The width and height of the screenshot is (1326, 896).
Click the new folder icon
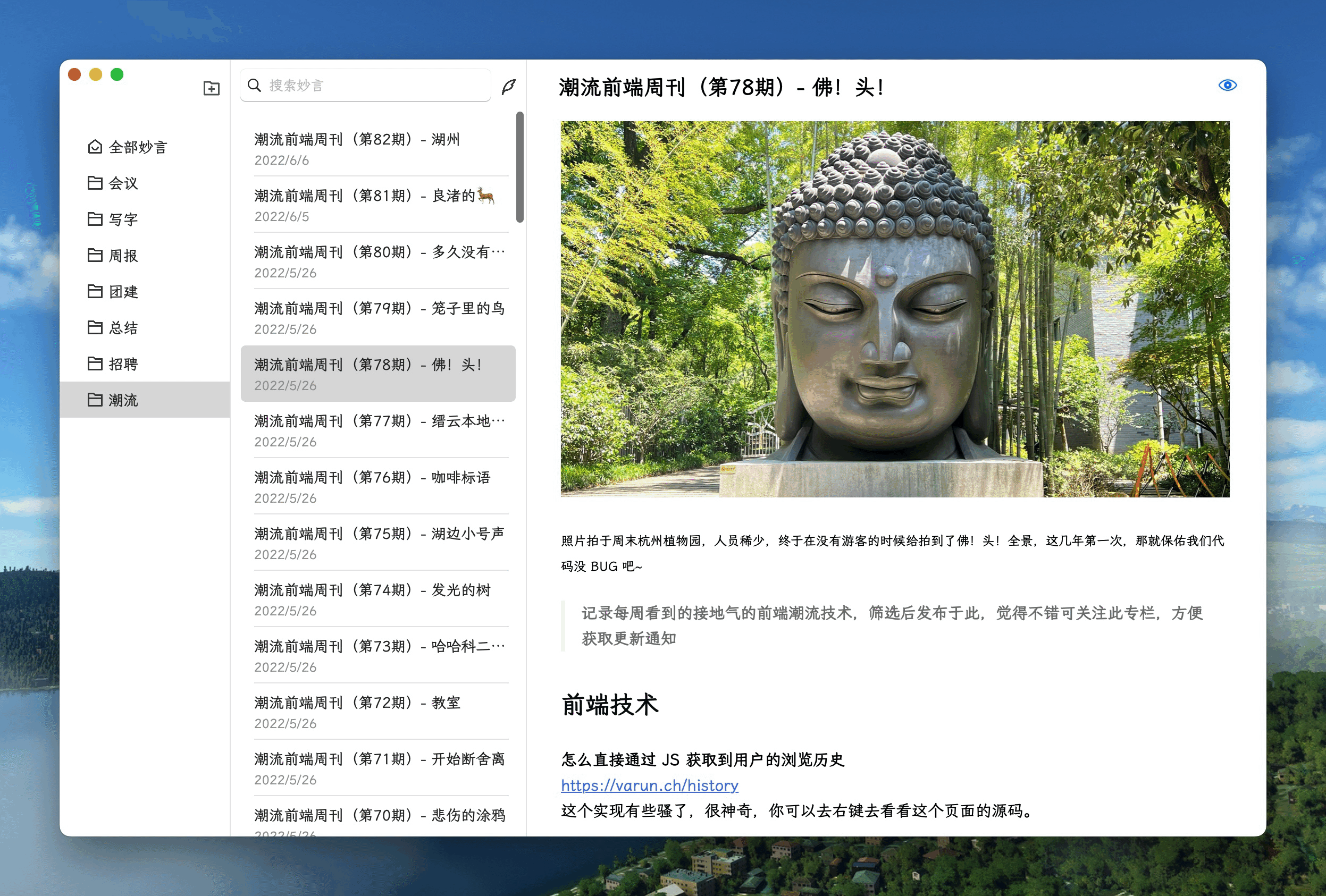click(211, 88)
